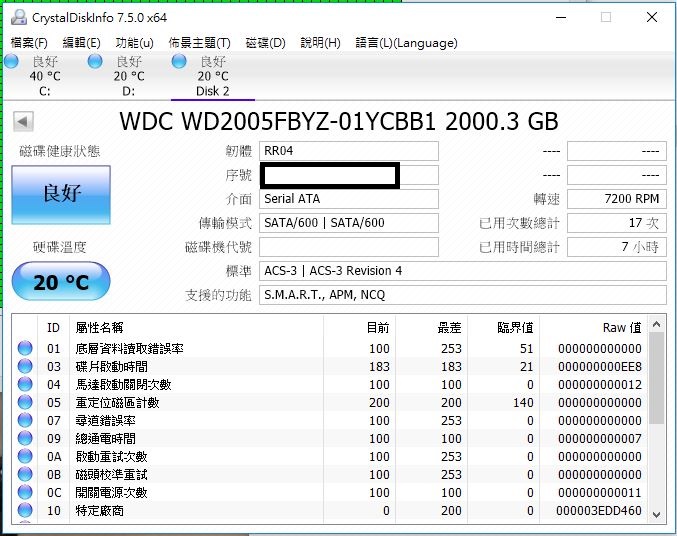Click the blue status orb for attribute 10
677x536 pixels.
(25, 511)
